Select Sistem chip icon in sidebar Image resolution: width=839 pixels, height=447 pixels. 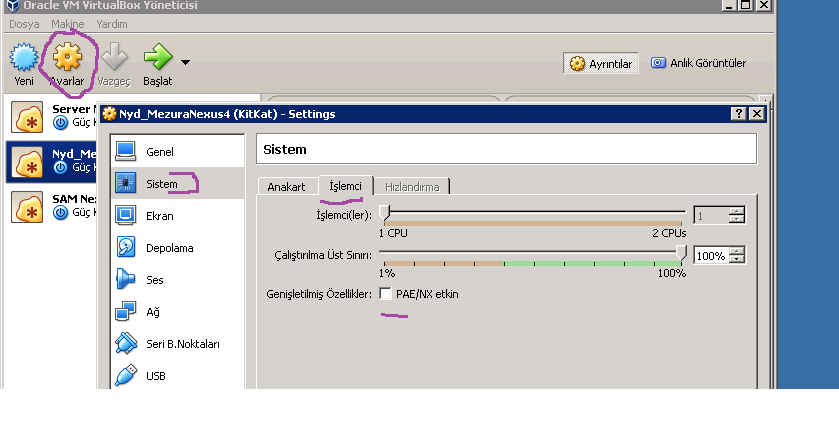click(126, 183)
